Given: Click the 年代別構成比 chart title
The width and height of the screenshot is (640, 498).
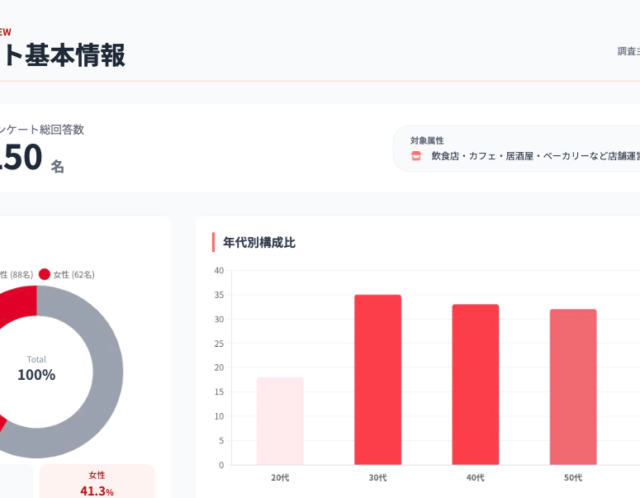Looking at the screenshot, I should [x=259, y=242].
